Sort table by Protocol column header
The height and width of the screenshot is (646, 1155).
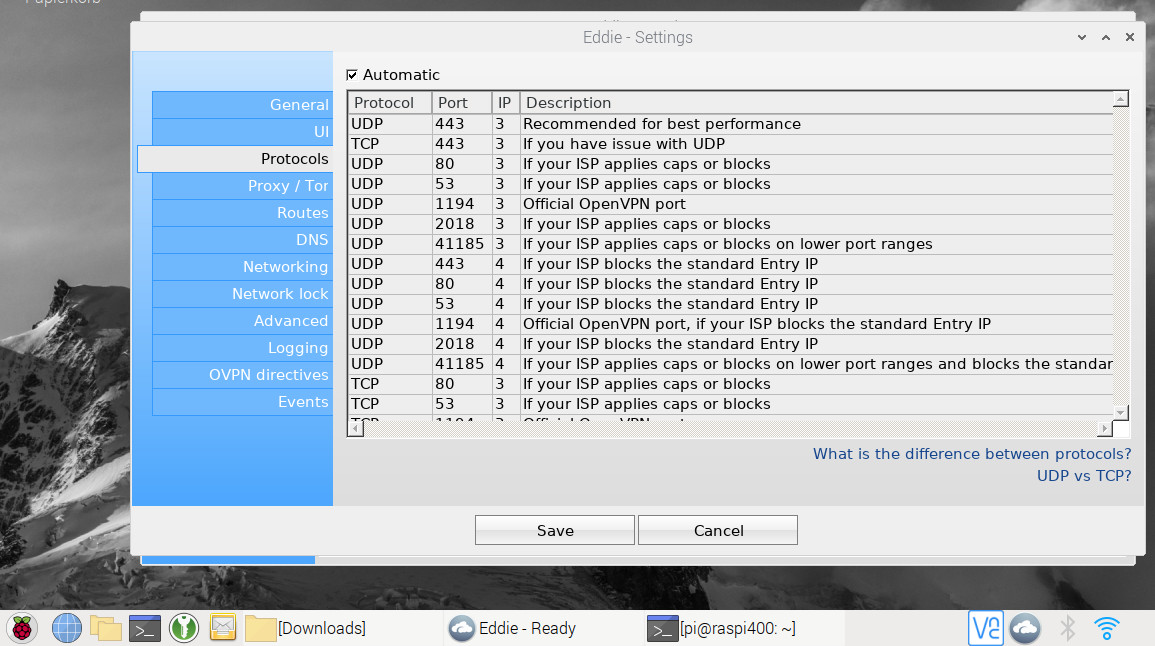pos(390,102)
